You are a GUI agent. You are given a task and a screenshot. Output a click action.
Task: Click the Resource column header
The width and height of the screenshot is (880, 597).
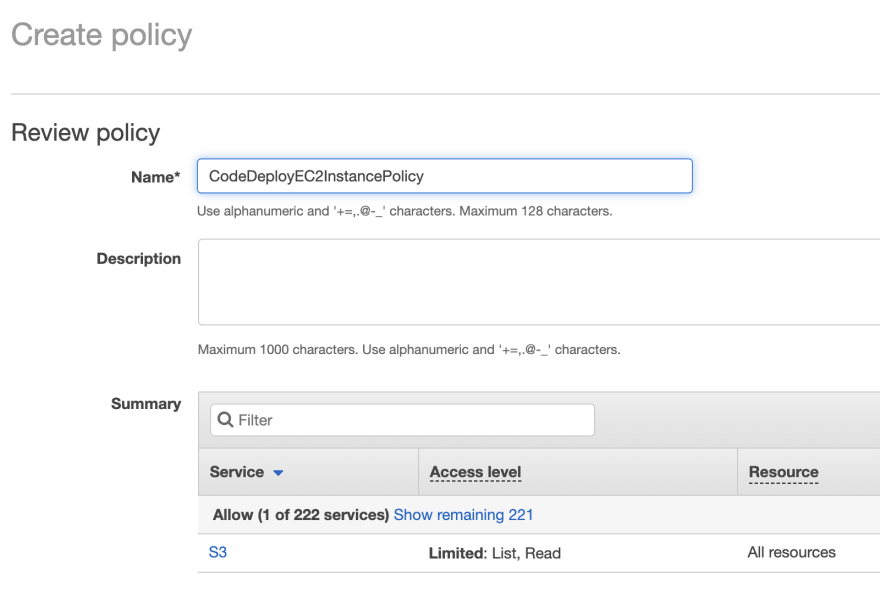pos(783,472)
